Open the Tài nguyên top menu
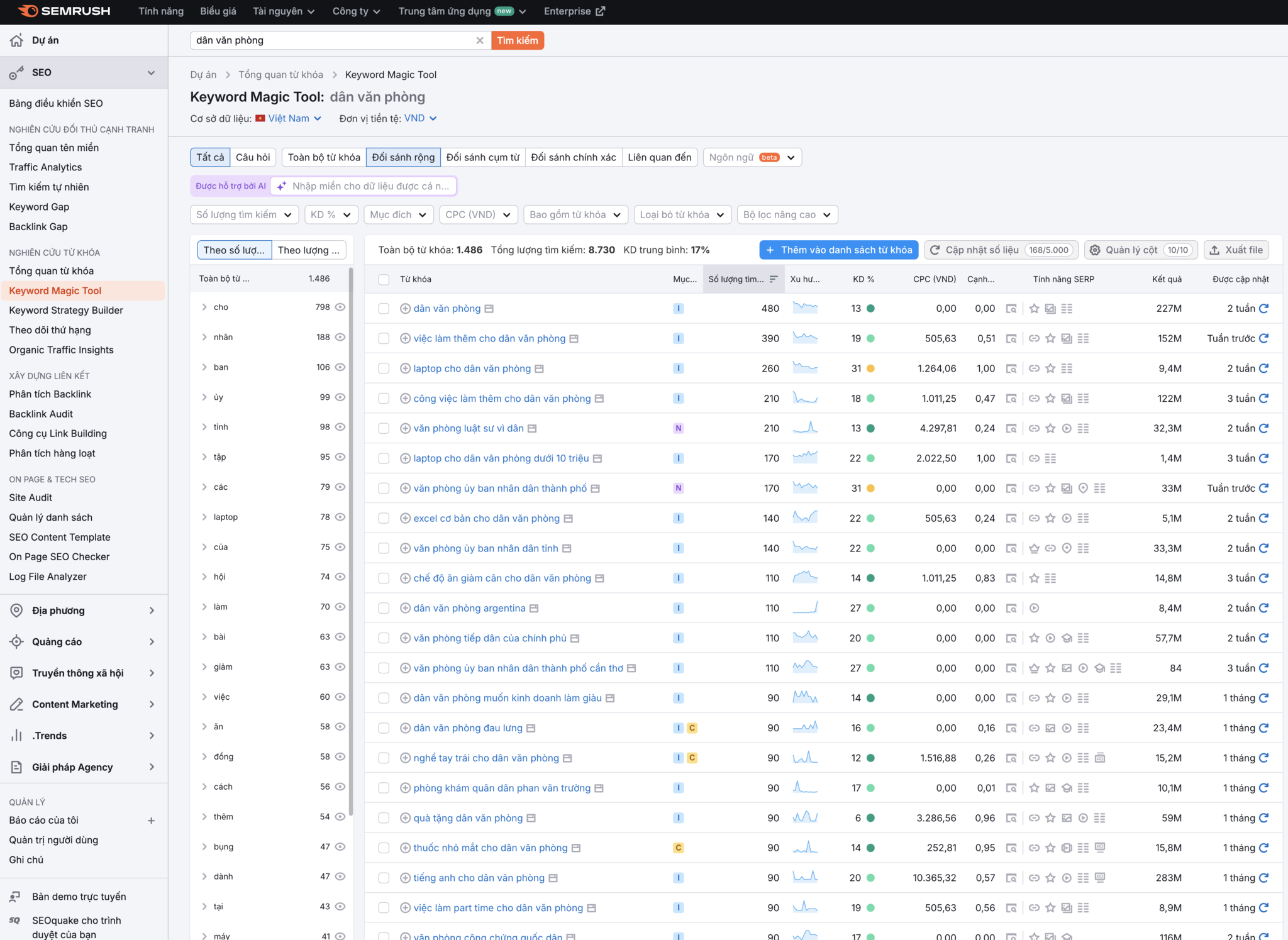Viewport: 1288px width, 940px height. pyautogui.click(x=284, y=11)
